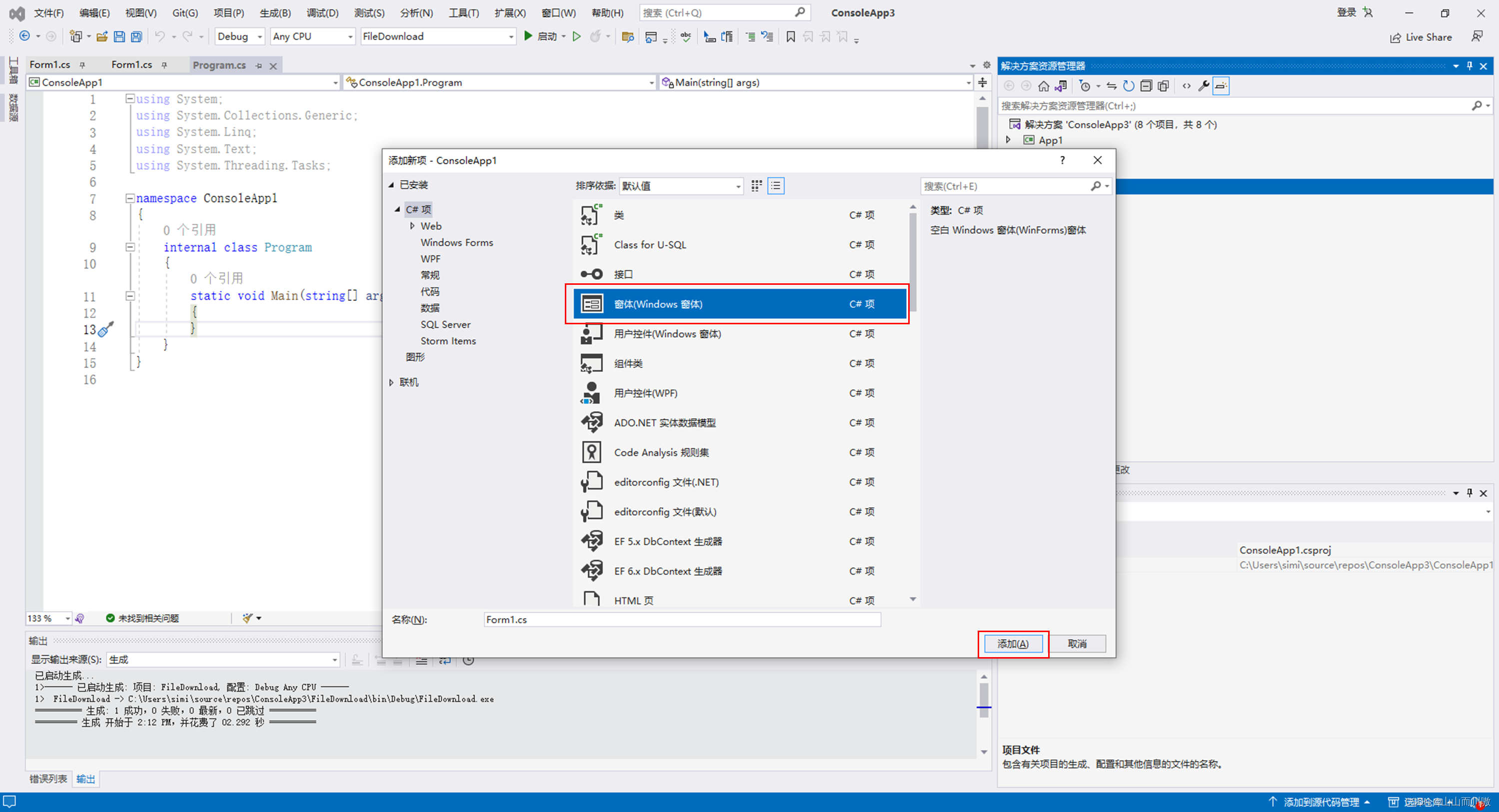Toggle the preview selected items icon
The width and height of the screenshot is (1499, 812).
click(x=1221, y=86)
